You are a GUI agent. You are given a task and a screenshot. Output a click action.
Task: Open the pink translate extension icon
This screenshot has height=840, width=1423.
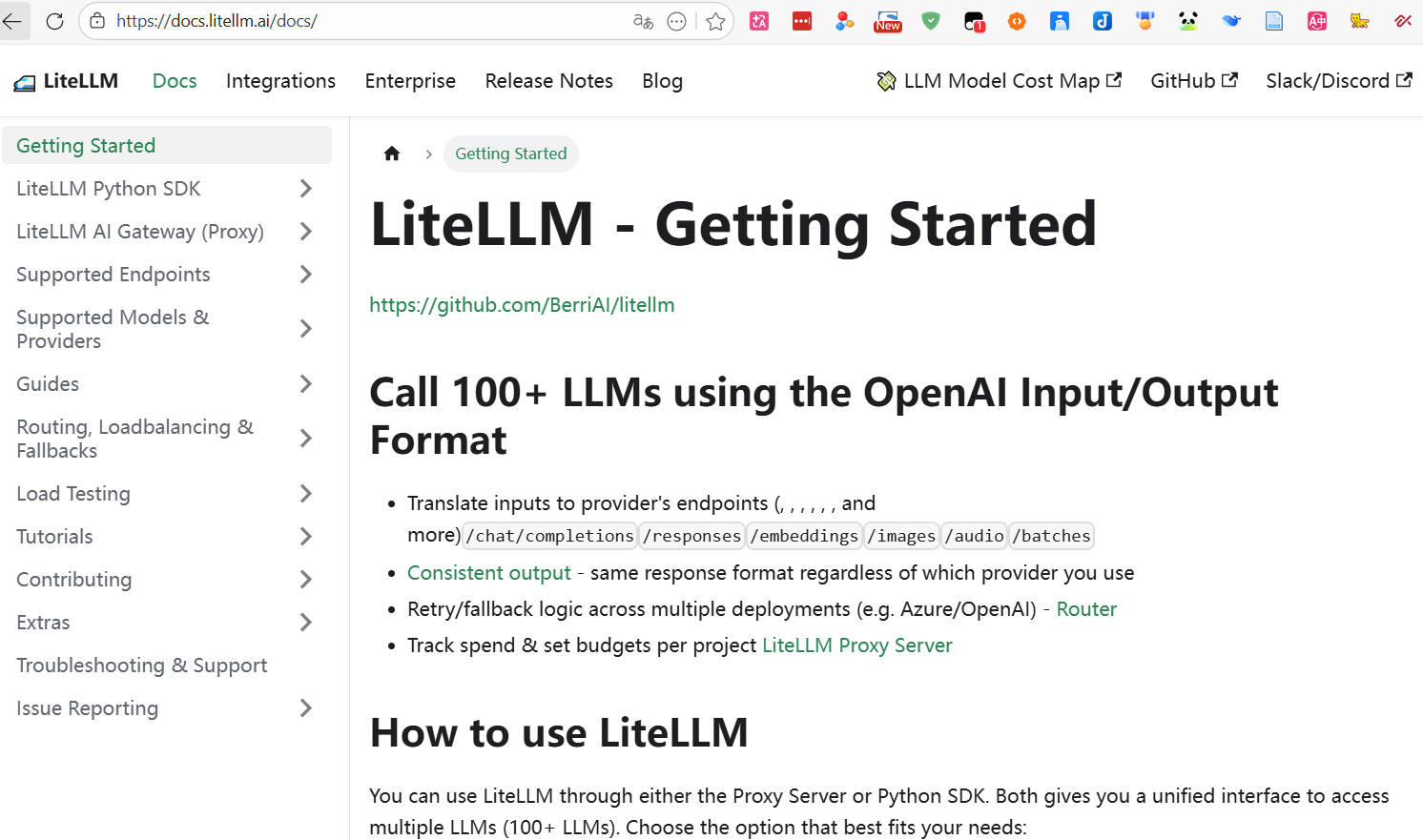[759, 21]
